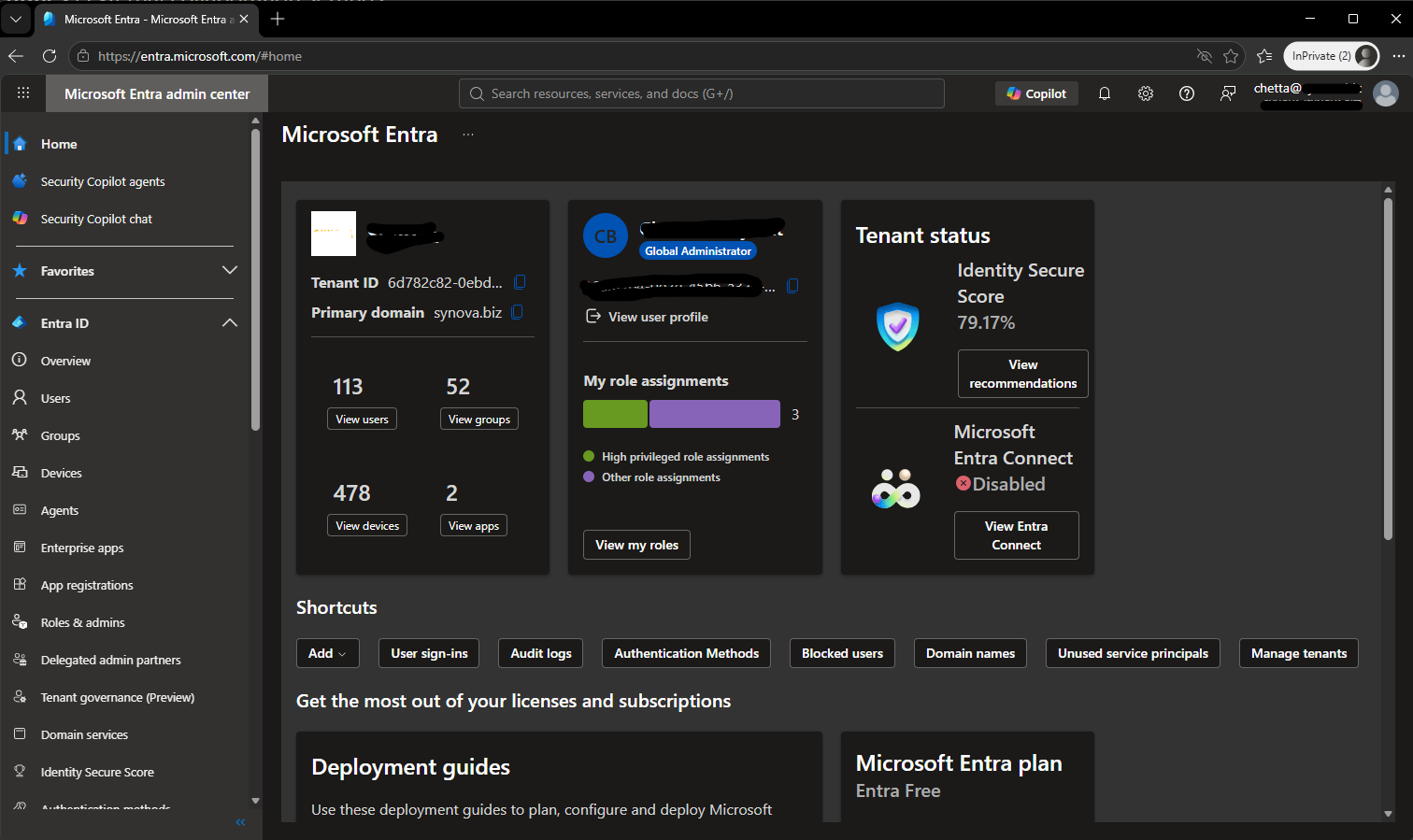Image resolution: width=1413 pixels, height=840 pixels.
Task: Open the Audit logs shortcut
Action: point(541,653)
